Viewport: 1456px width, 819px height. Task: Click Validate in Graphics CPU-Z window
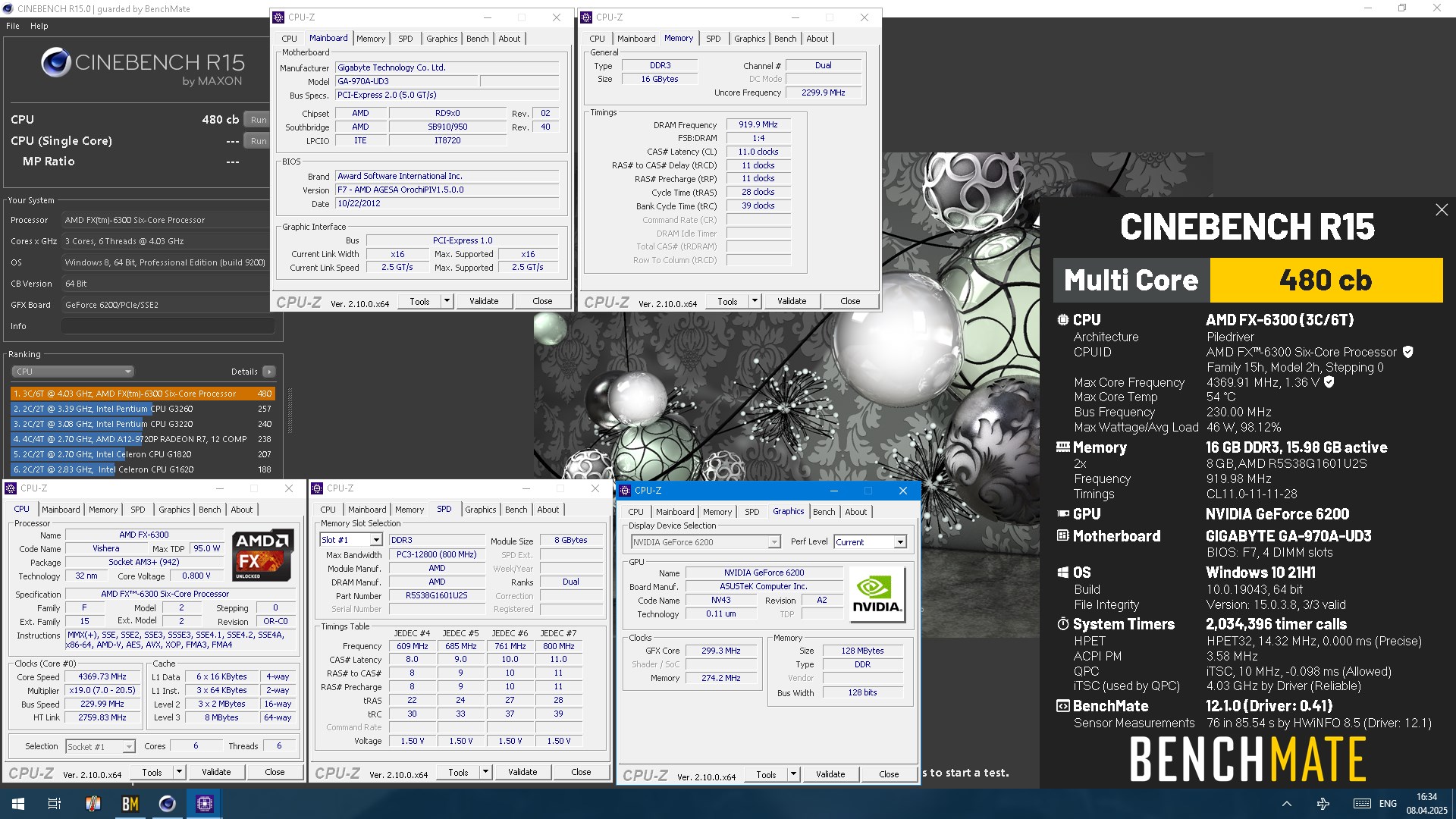830,774
